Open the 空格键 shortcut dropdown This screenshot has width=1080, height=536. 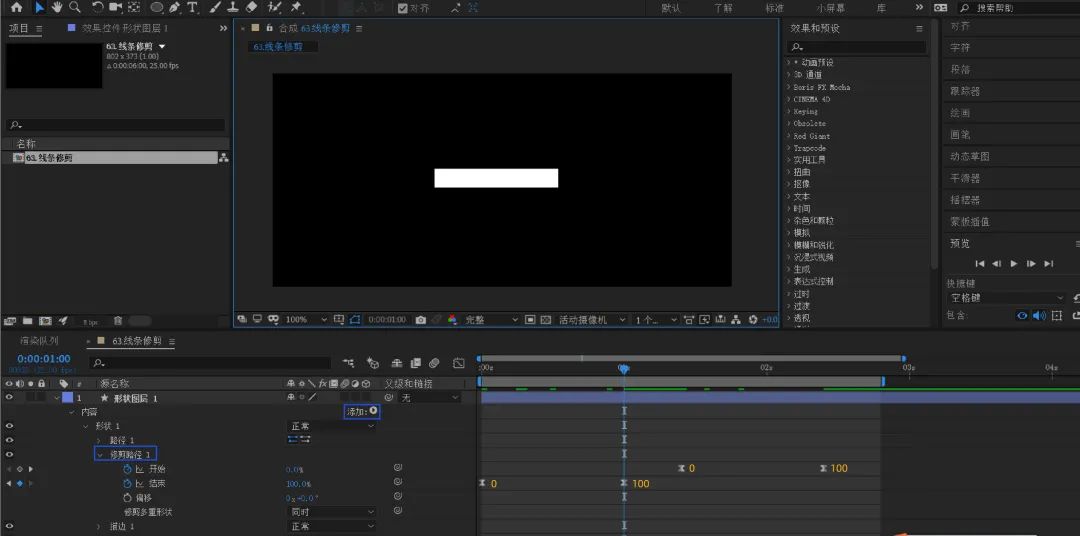point(1006,298)
